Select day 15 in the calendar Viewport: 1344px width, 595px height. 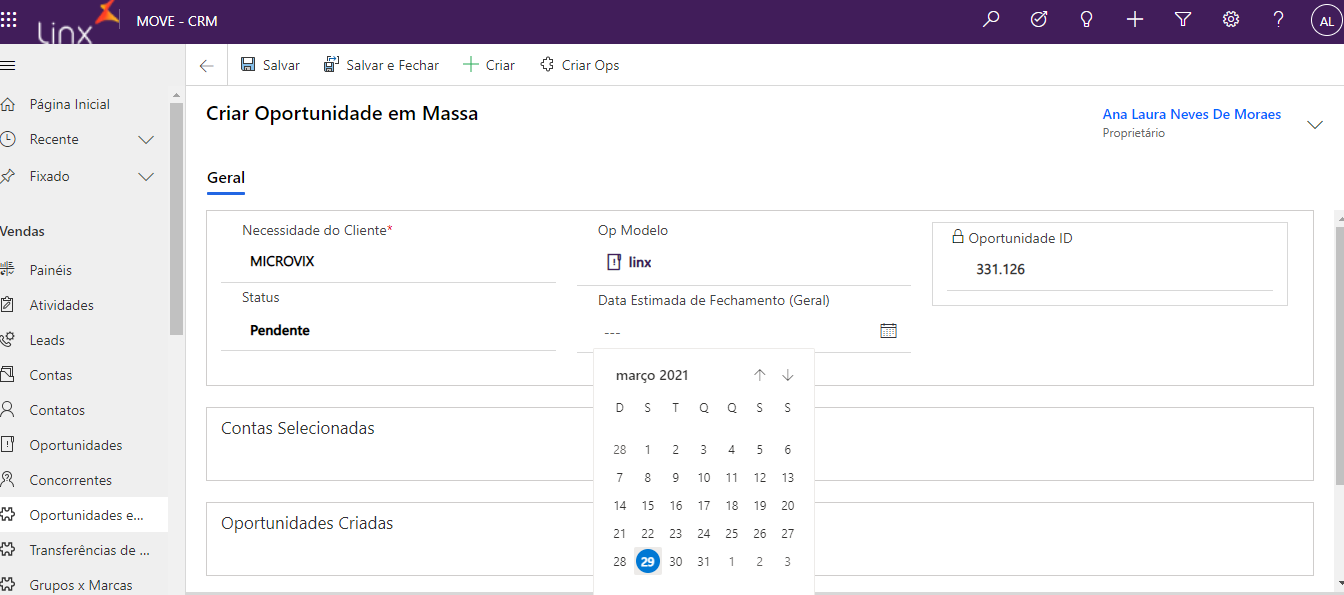pos(648,506)
